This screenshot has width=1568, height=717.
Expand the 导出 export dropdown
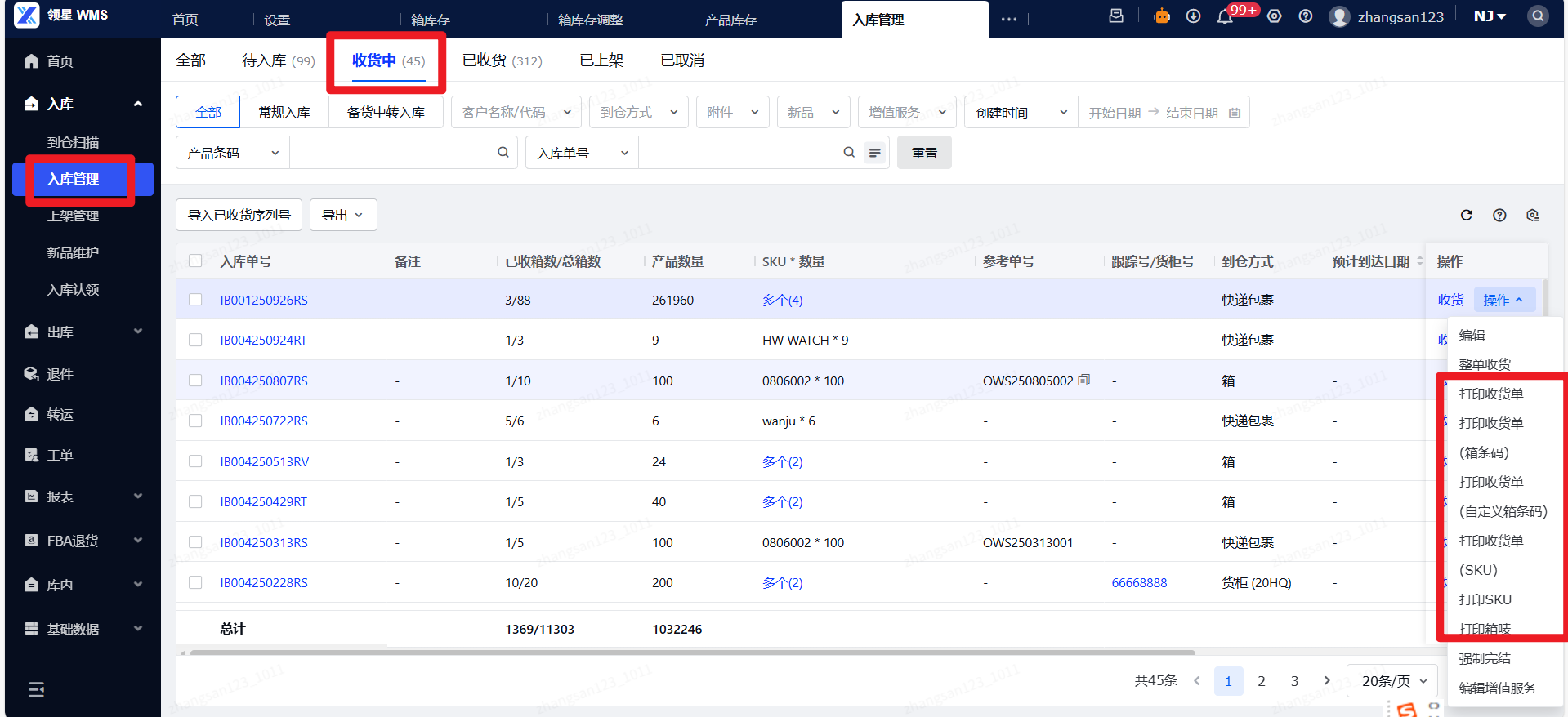click(x=342, y=215)
